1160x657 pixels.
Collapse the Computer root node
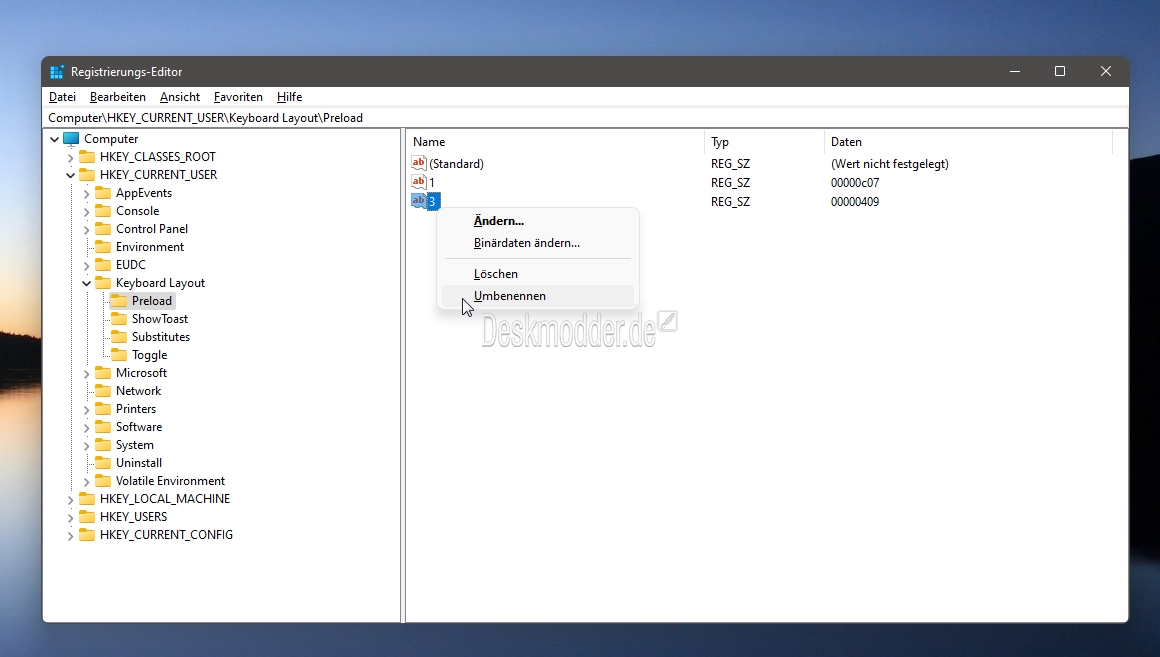coord(54,139)
